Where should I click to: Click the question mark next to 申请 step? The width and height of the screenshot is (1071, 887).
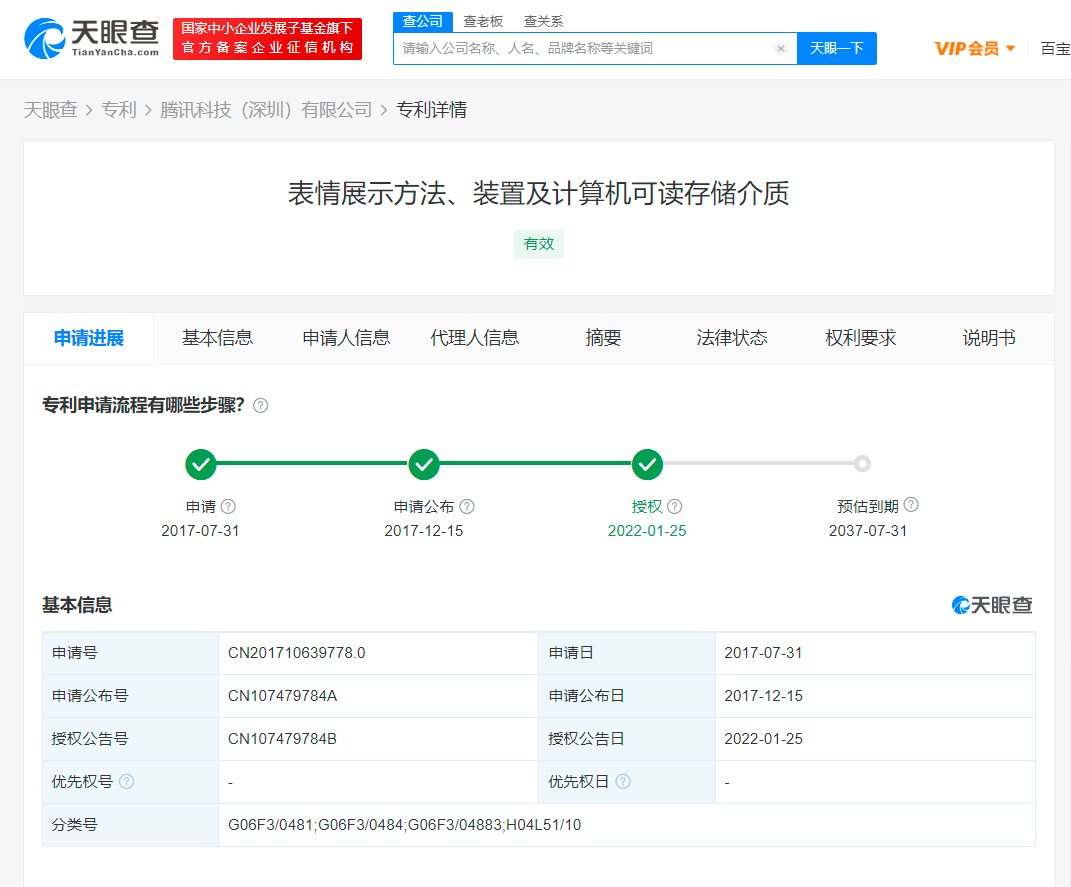tap(228, 506)
